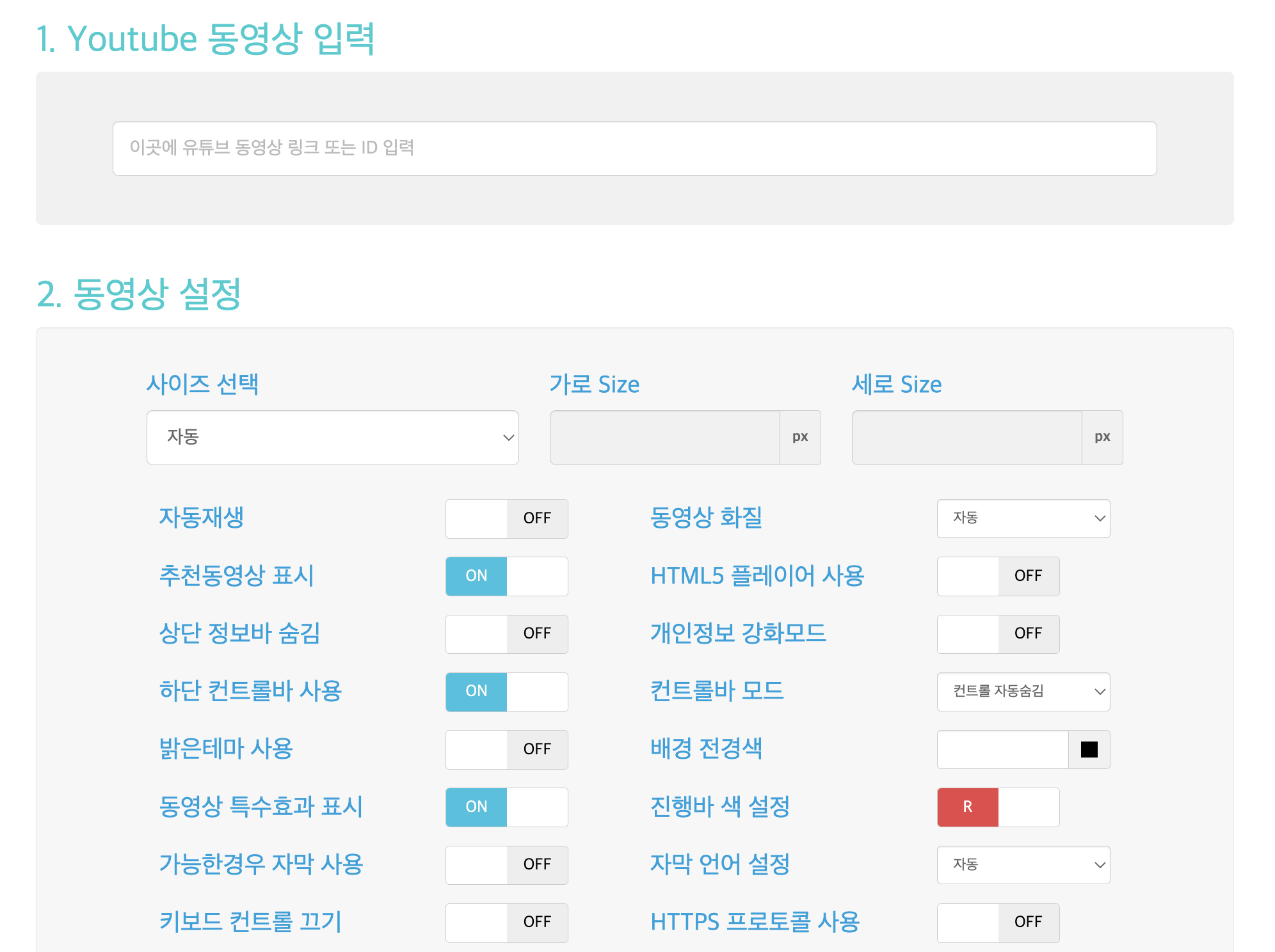Enable the 밝은테마 사용 switch

point(506,749)
